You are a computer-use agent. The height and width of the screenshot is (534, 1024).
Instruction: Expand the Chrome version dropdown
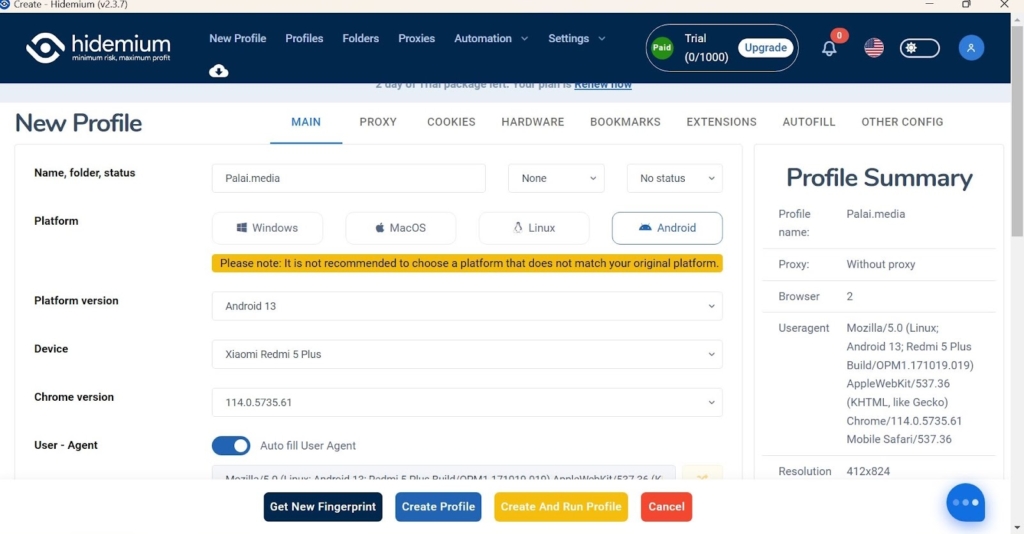[x=467, y=402]
